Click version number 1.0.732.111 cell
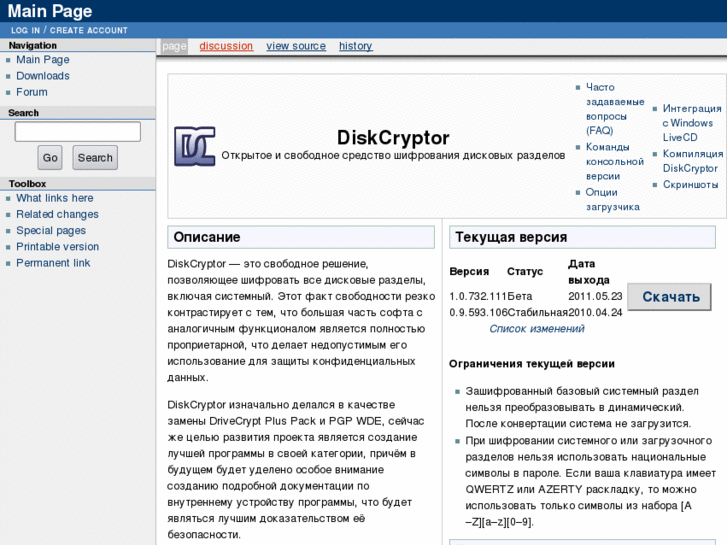Screen dimensions: 727x545 coord(478,296)
